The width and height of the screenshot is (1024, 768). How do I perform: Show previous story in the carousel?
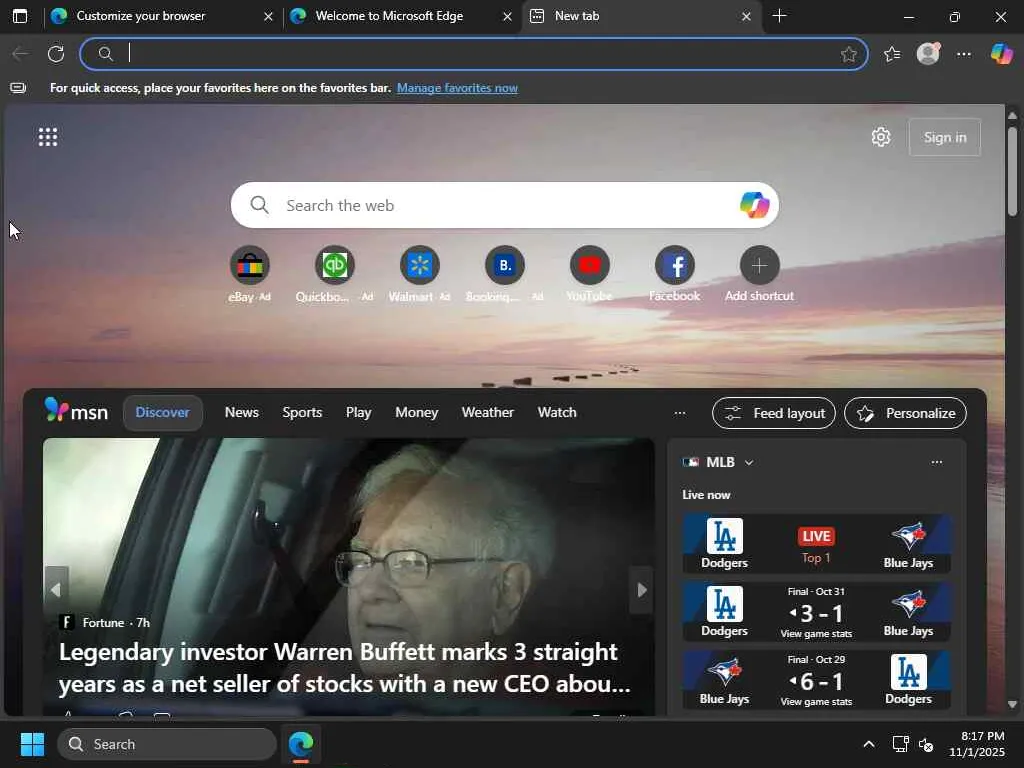[56, 590]
